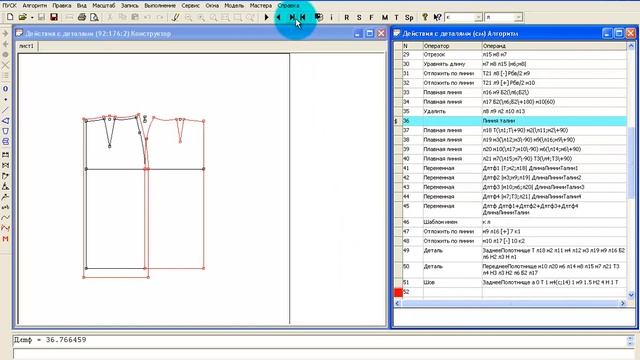Viewport: 640px width, 360px height.
Task: Open the Мастера menu
Action: click(x=261, y=5)
